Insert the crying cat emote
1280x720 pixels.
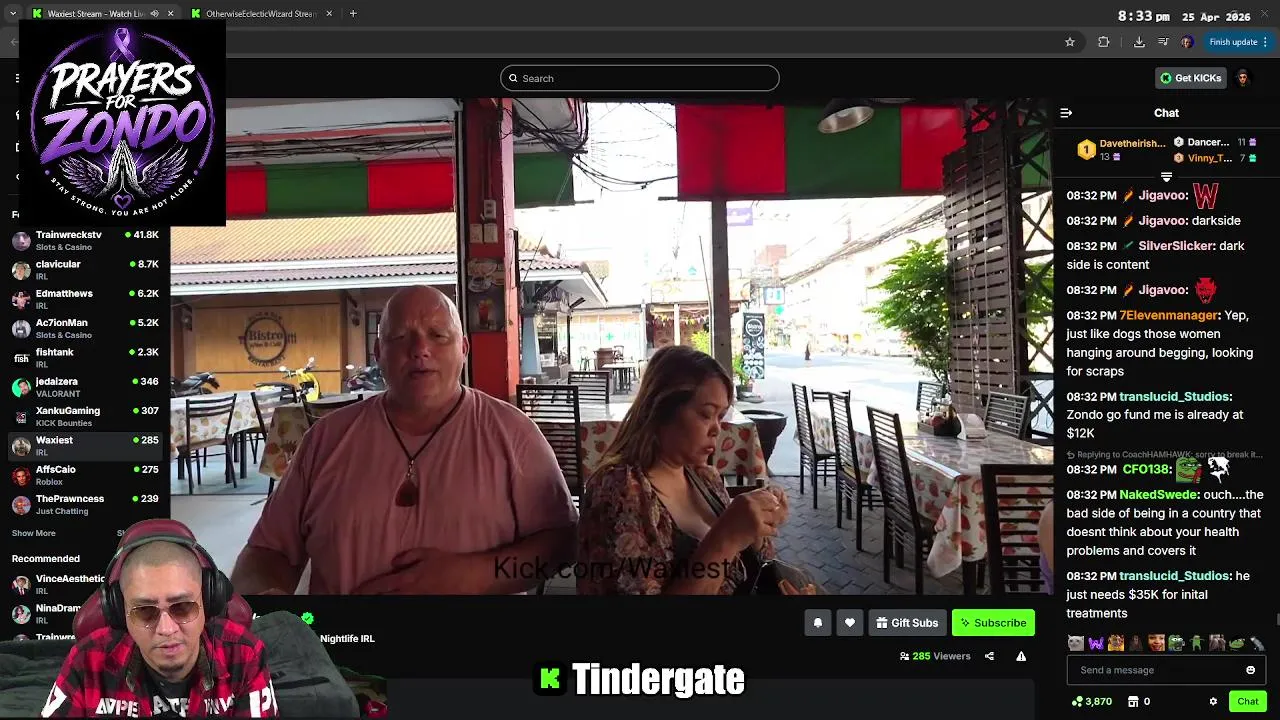(1076, 643)
